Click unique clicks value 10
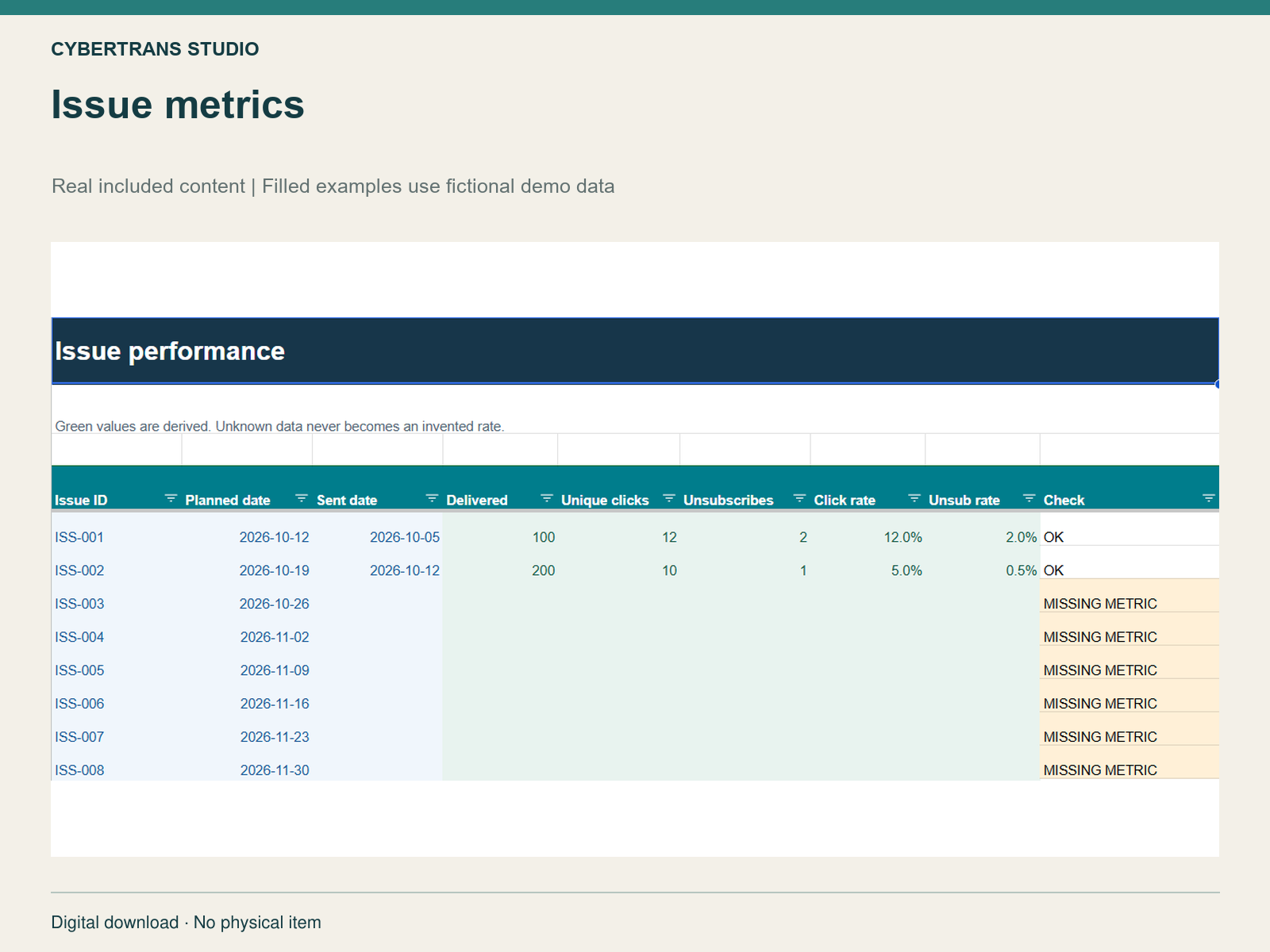The width and height of the screenshot is (1270, 952). pyautogui.click(x=669, y=570)
